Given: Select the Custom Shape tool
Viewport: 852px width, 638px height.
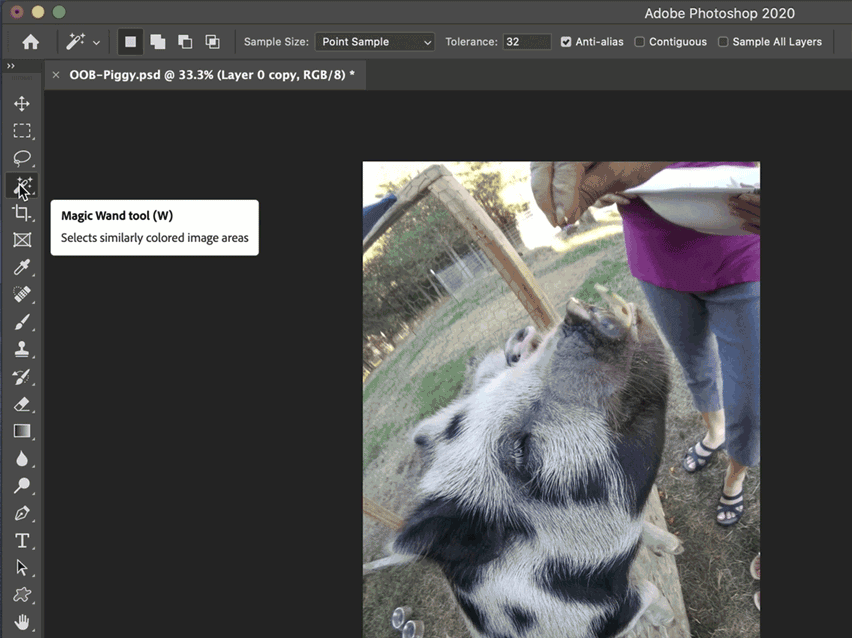Looking at the screenshot, I should click(22, 595).
